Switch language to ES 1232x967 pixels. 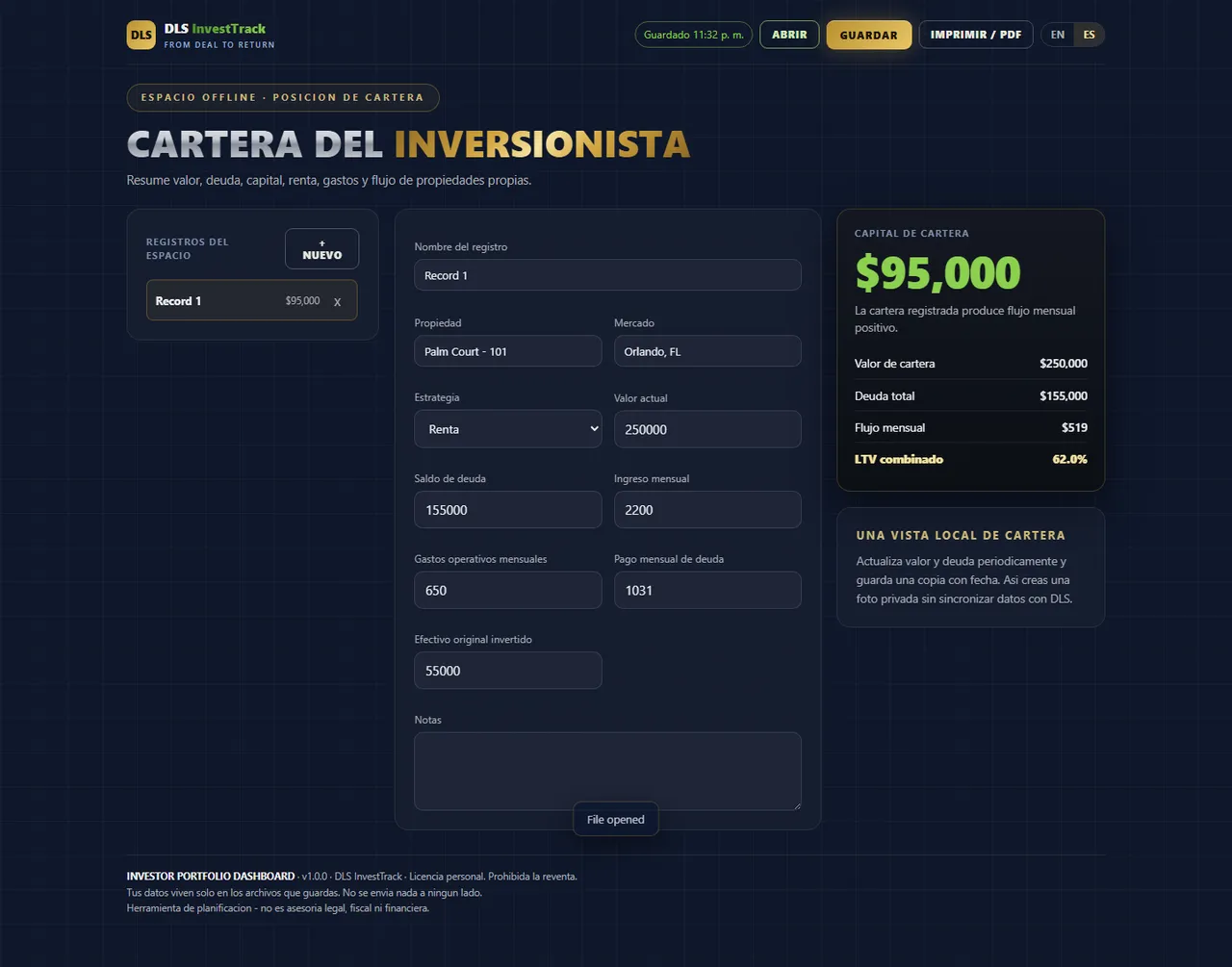click(x=1089, y=35)
